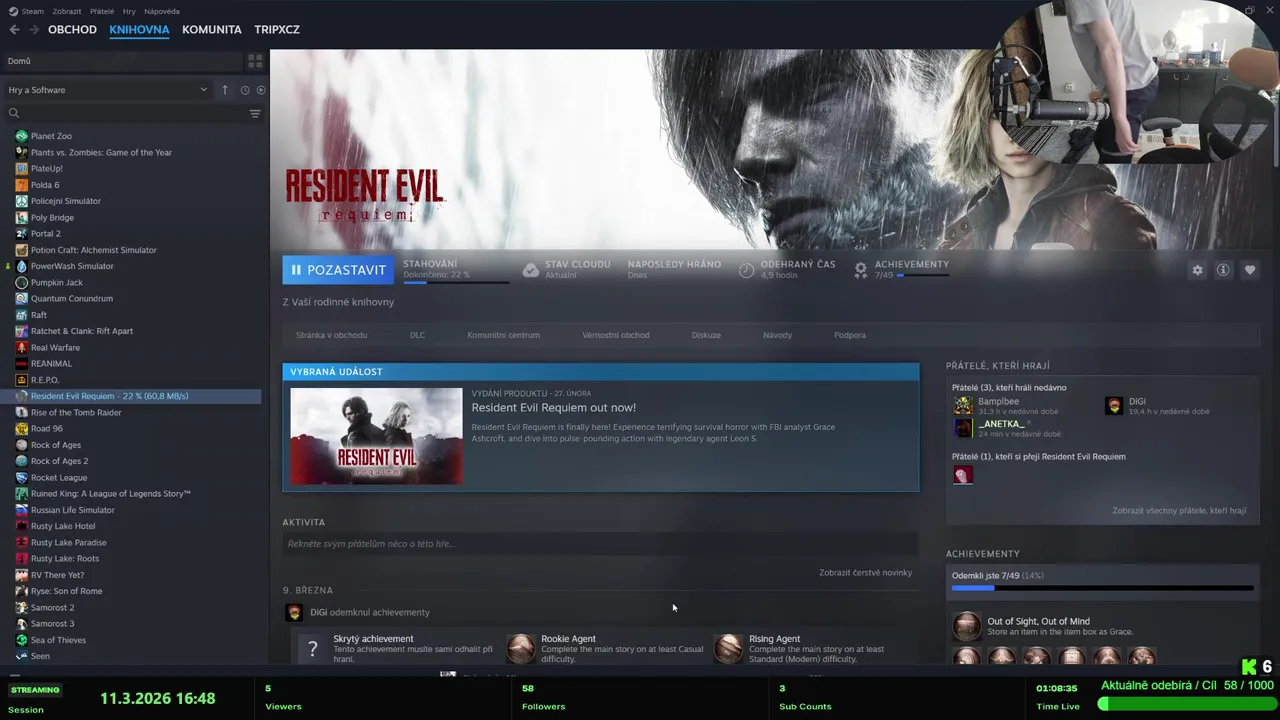Add game to favorites heart icon
Screen dimensions: 1280x720
tap(1250, 270)
